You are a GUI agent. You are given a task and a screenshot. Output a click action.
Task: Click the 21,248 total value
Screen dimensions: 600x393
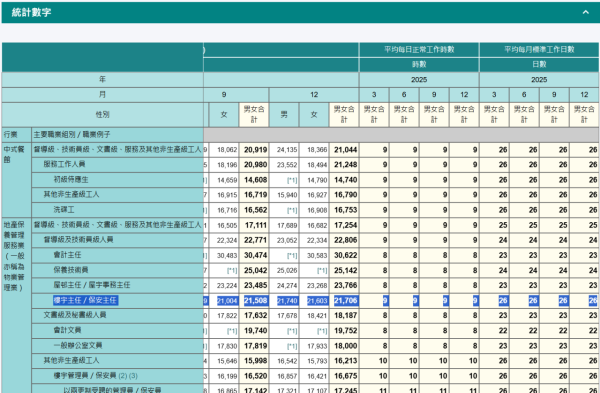coord(346,165)
